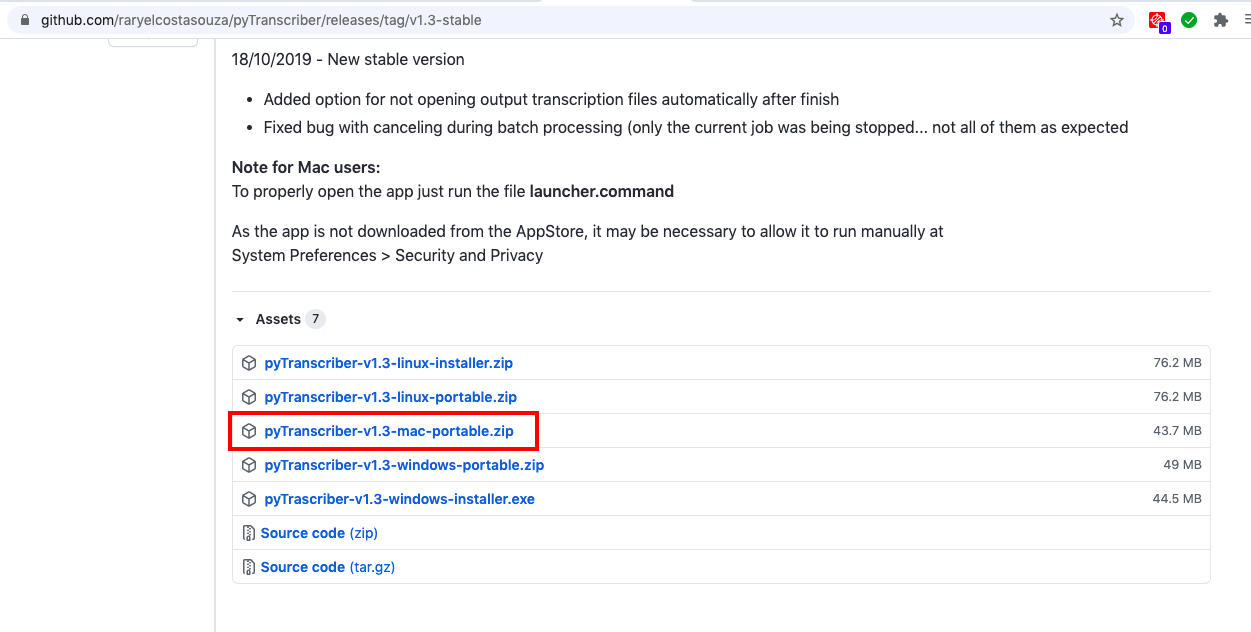Click the zip file icon beside Source code (zip)
The height and width of the screenshot is (632, 1251).
[249, 533]
